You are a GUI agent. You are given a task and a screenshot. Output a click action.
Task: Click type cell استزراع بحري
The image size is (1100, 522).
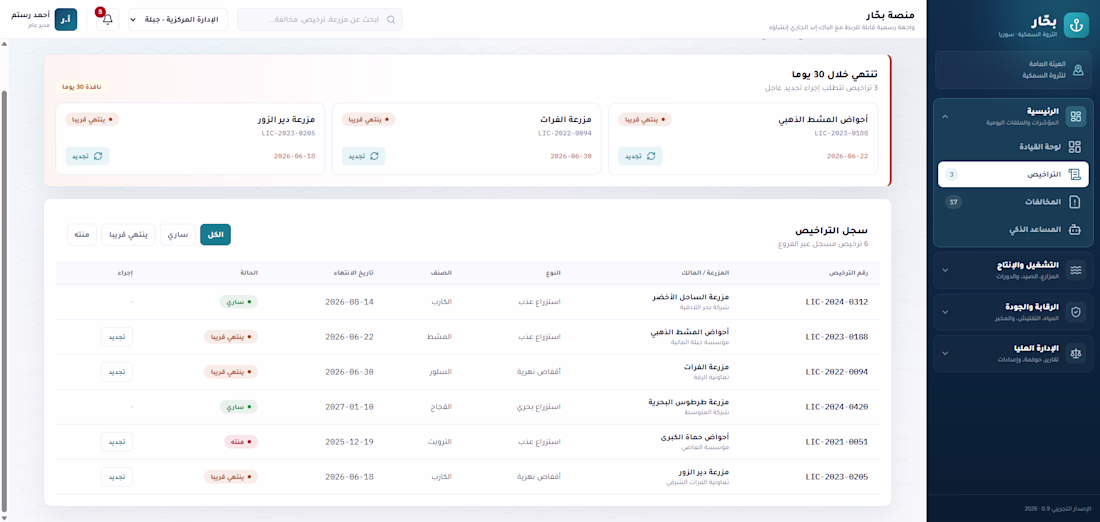click(x=541, y=407)
